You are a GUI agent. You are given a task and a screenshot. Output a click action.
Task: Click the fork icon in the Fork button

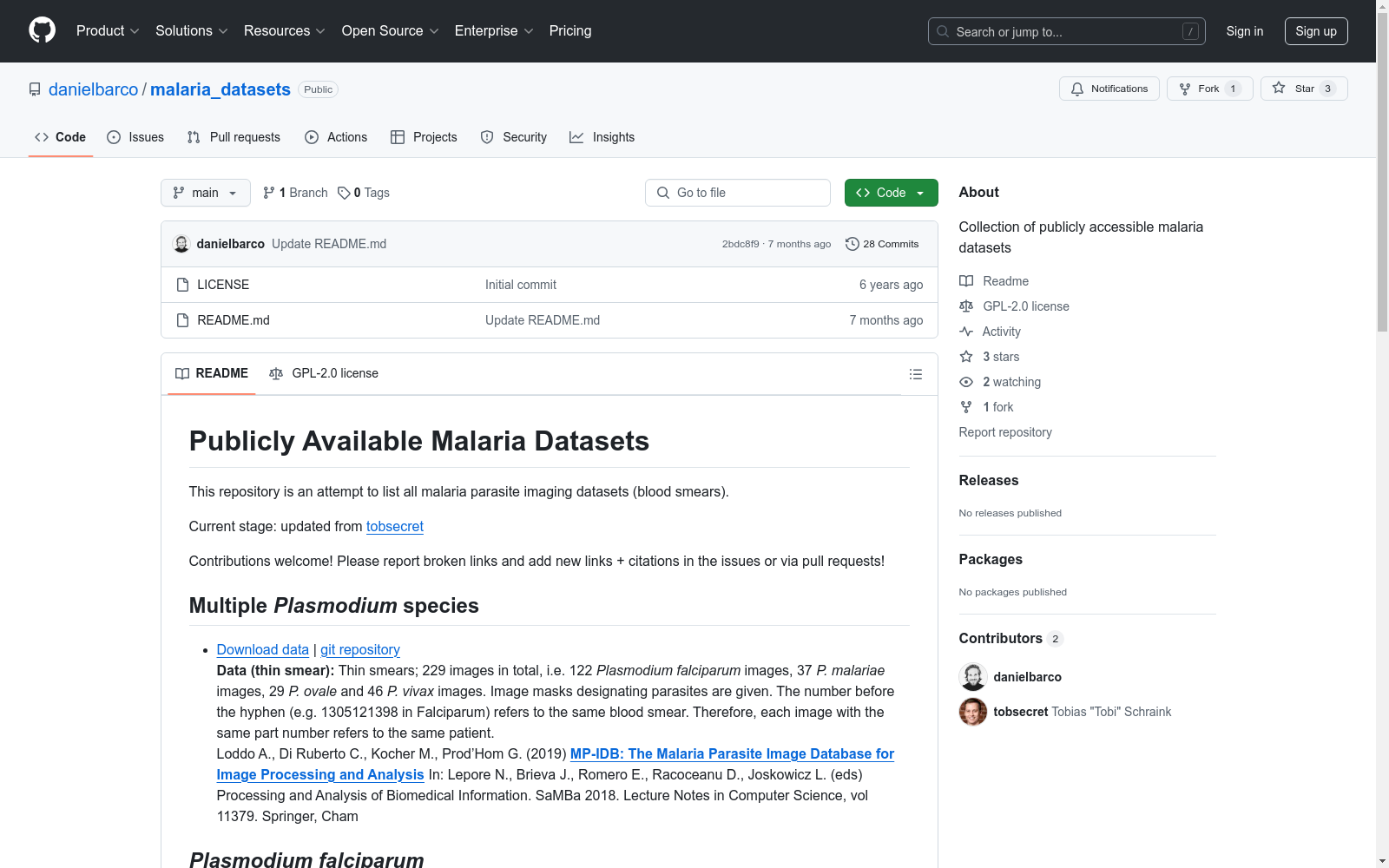pos(1185,89)
